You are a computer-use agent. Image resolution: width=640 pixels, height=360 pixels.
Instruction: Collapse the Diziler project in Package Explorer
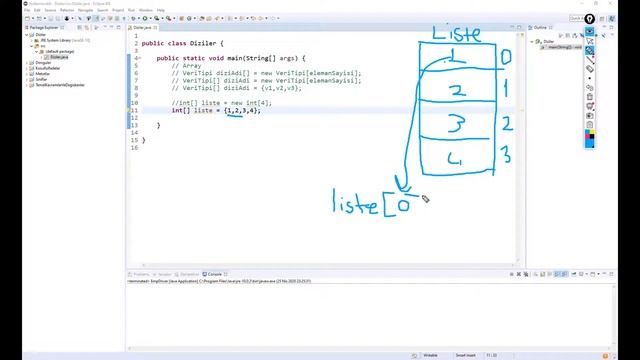(27, 35)
